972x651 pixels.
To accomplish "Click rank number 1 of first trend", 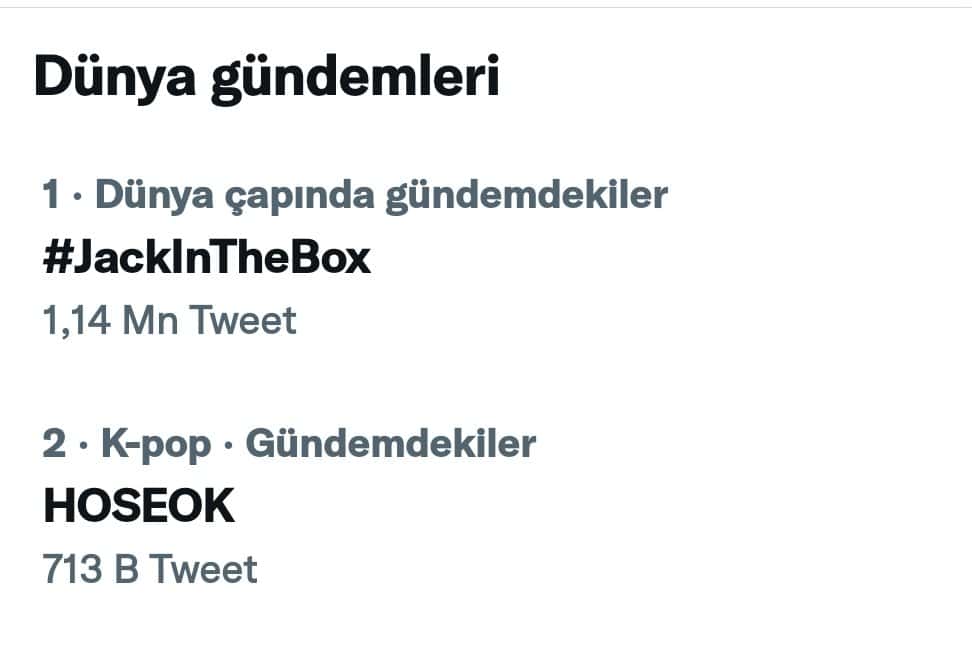I will click(x=51, y=195).
